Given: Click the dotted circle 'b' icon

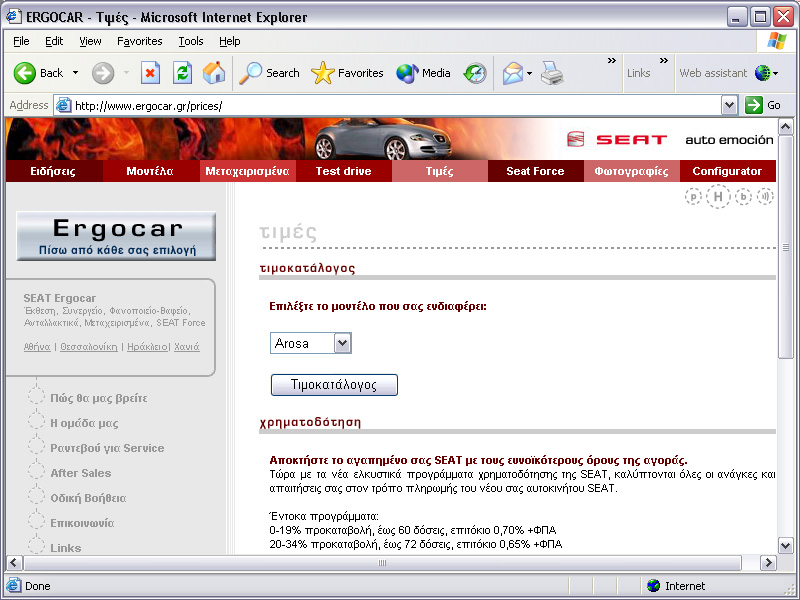Looking at the screenshot, I should click(743, 196).
